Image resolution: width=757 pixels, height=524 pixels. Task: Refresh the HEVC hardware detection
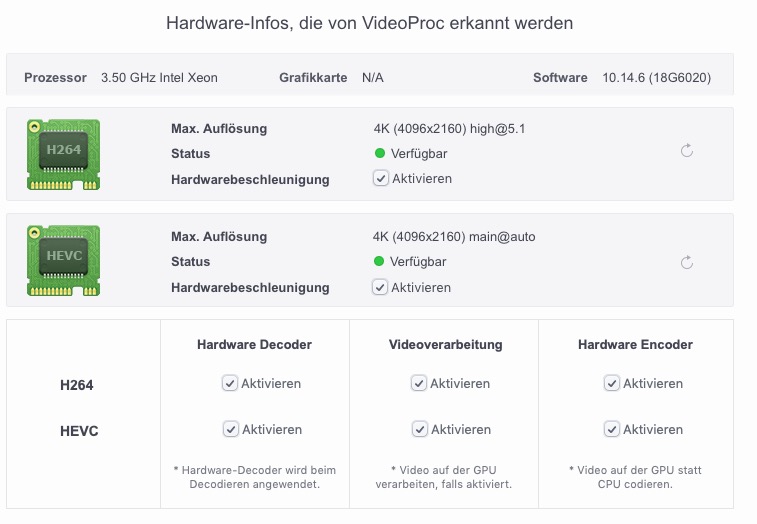pyautogui.click(x=687, y=262)
